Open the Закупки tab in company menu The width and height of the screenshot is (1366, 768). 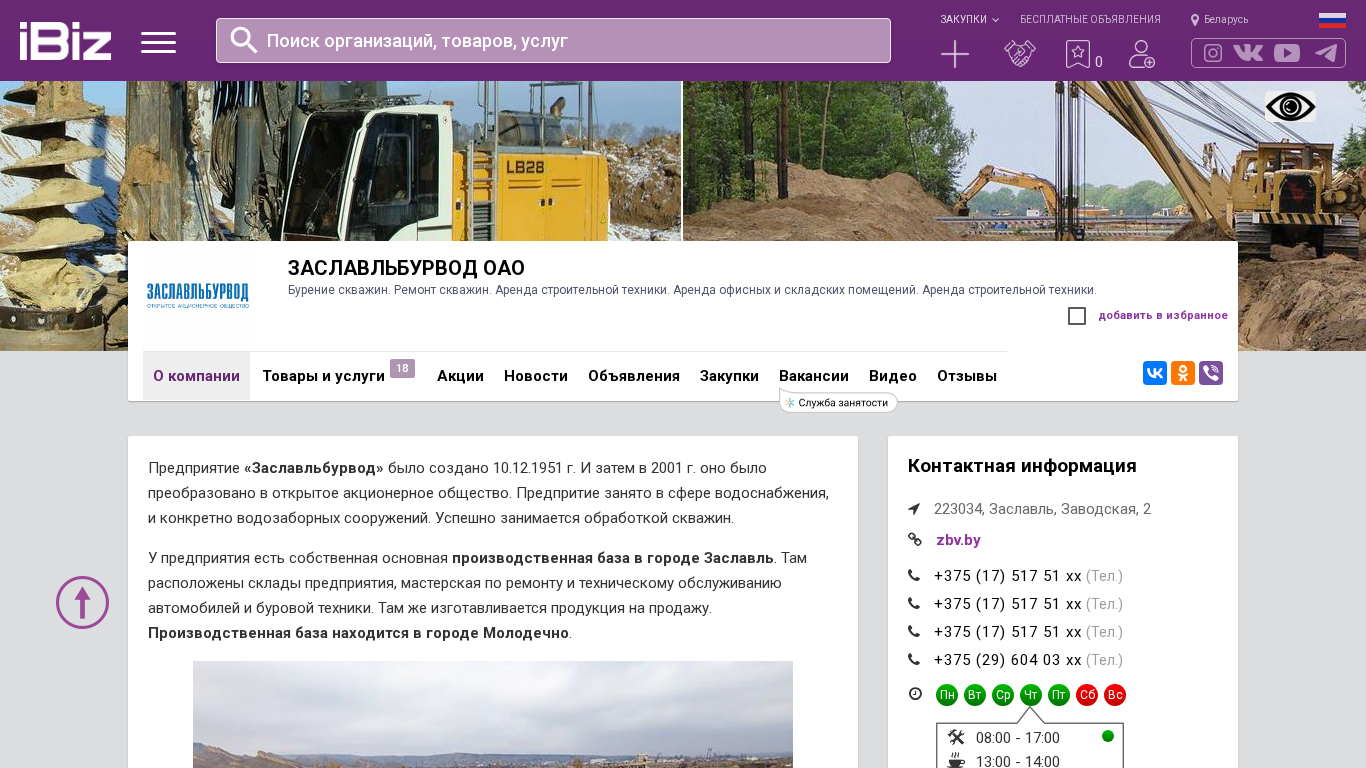pyautogui.click(x=729, y=376)
